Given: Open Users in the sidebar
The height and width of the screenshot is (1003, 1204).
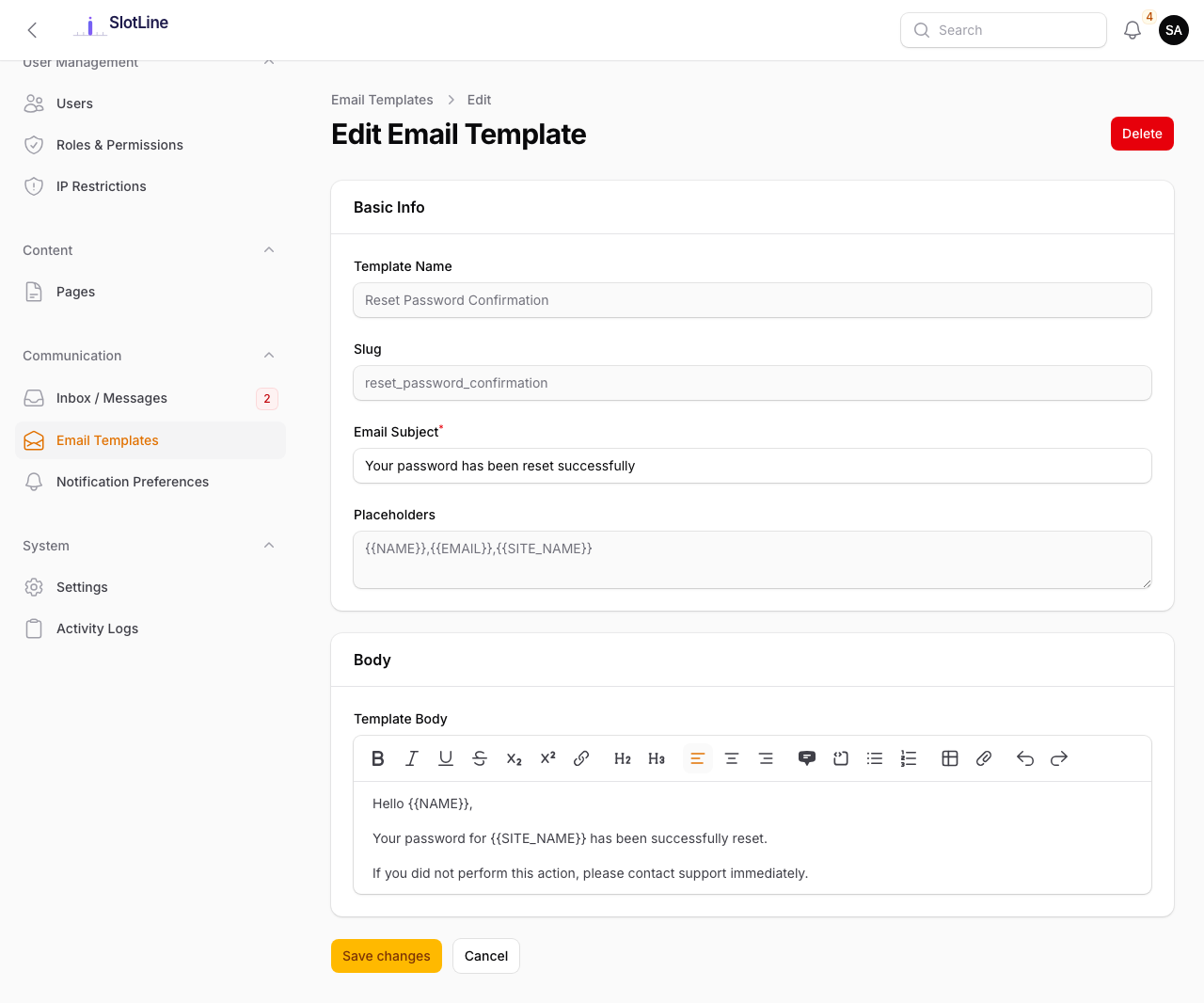Looking at the screenshot, I should [150, 103].
